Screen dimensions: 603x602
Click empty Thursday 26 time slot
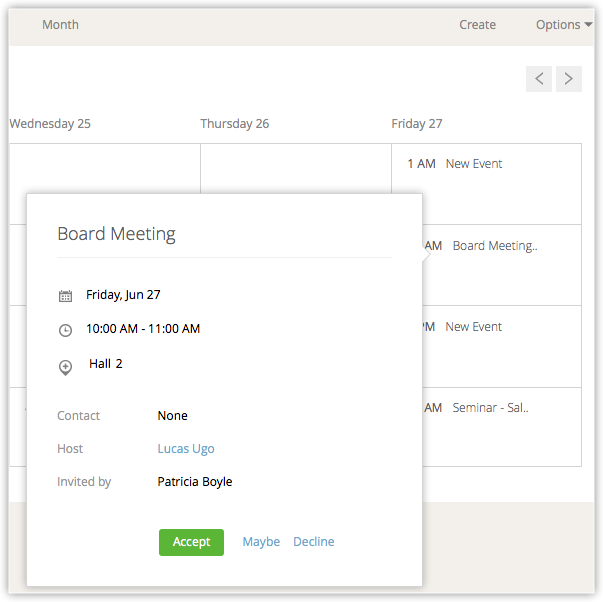click(x=295, y=168)
